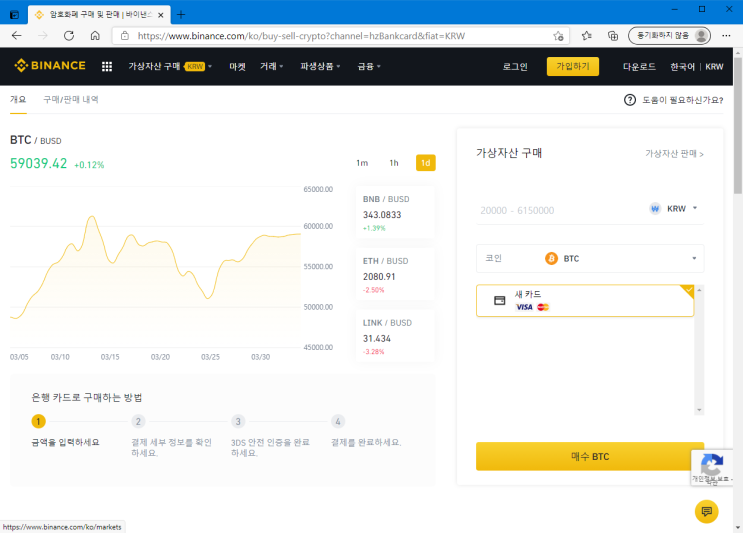Open the 한국어 | KRW language selector
This screenshot has width=743, height=533.
point(697,66)
